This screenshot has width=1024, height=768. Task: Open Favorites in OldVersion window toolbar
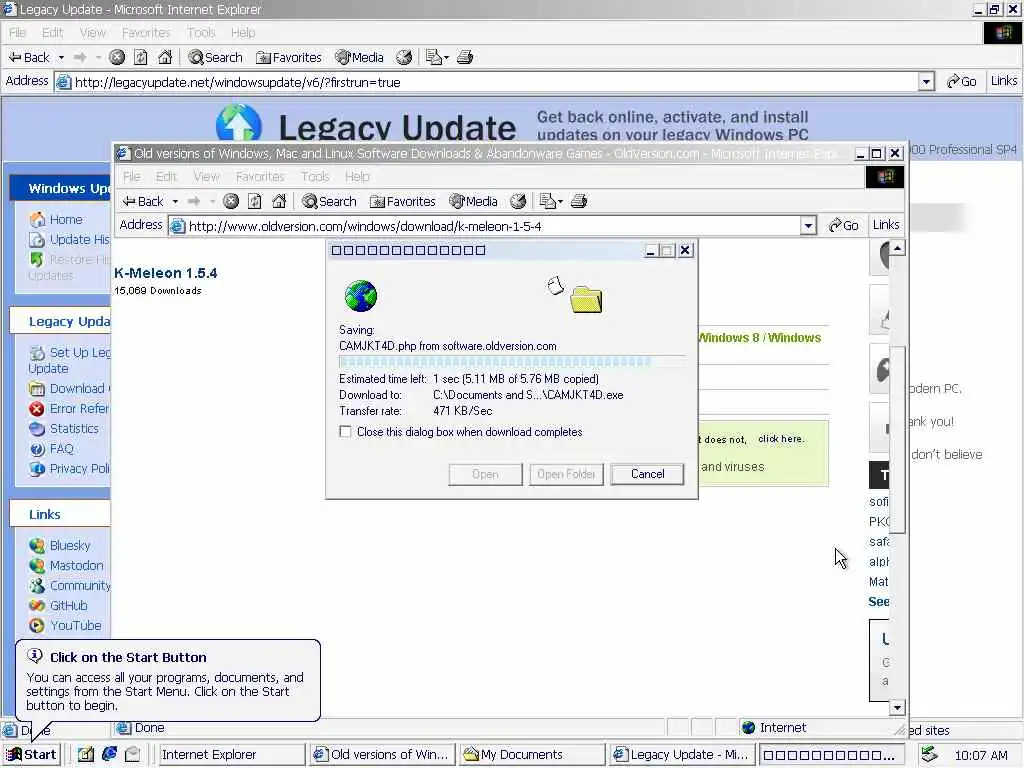tap(402, 201)
